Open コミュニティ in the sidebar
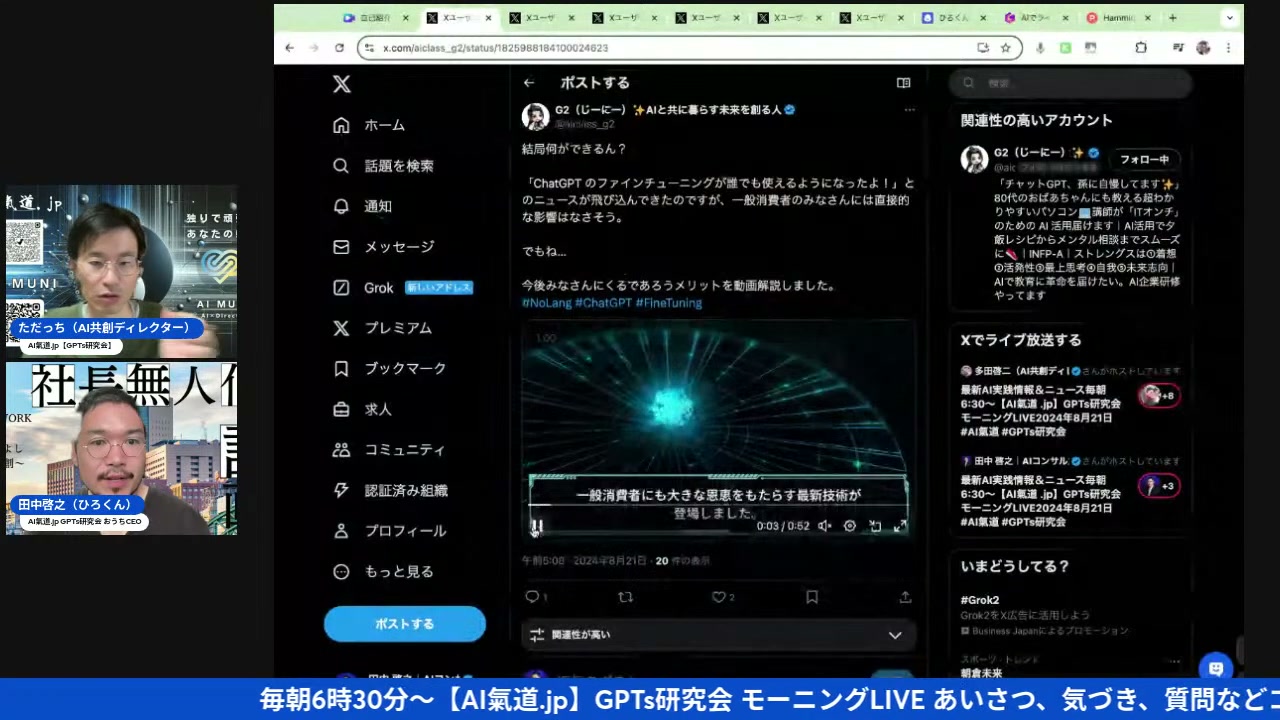Screen dimensions: 1280x720 point(388,450)
